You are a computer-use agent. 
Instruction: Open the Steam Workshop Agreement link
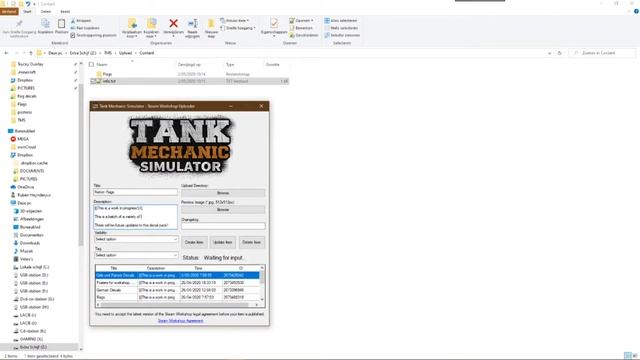click(x=180, y=321)
